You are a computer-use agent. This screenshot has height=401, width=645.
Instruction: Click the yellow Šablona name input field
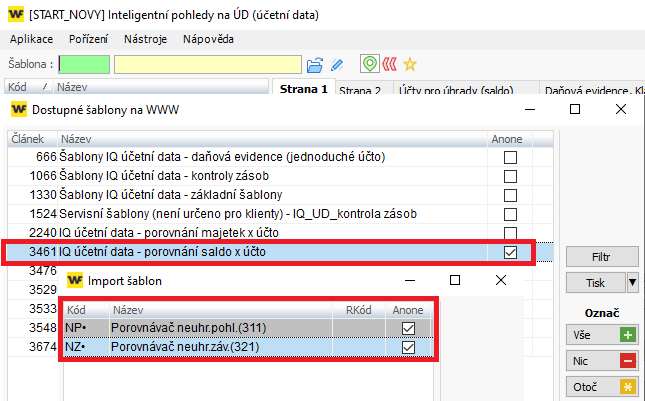point(207,64)
